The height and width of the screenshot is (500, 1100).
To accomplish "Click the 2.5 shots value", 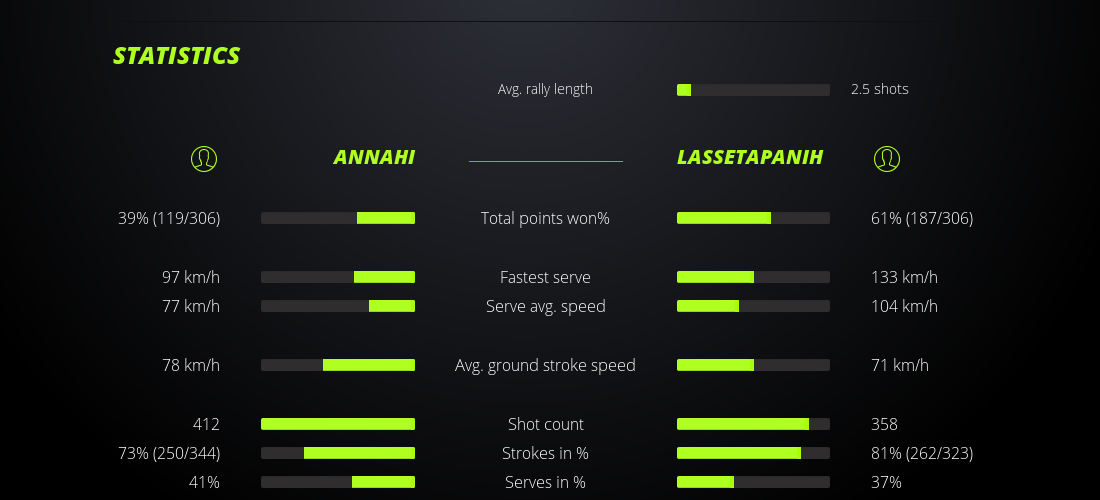I will pyautogui.click(x=880, y=89).
